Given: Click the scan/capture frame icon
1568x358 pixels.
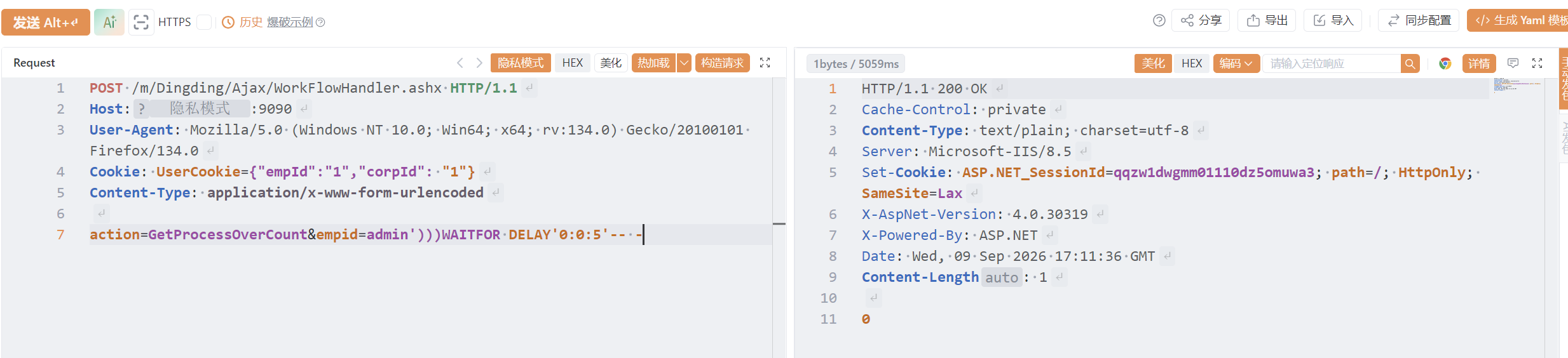Looking at the screenshot, I should click(141, 22).
